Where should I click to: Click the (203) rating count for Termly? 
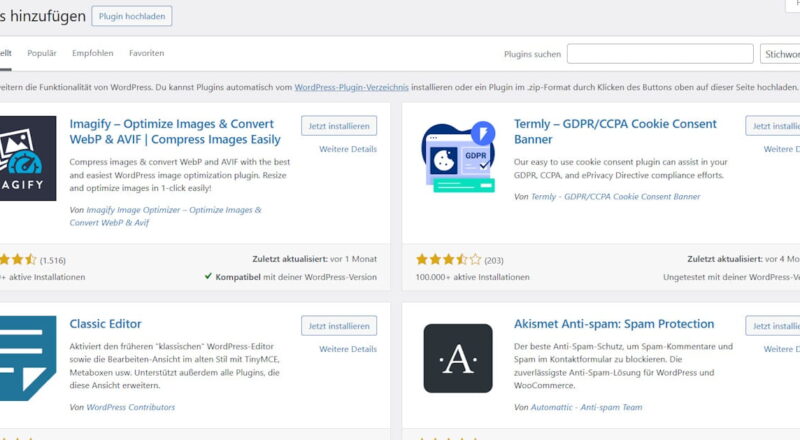[x=493, y=260]
